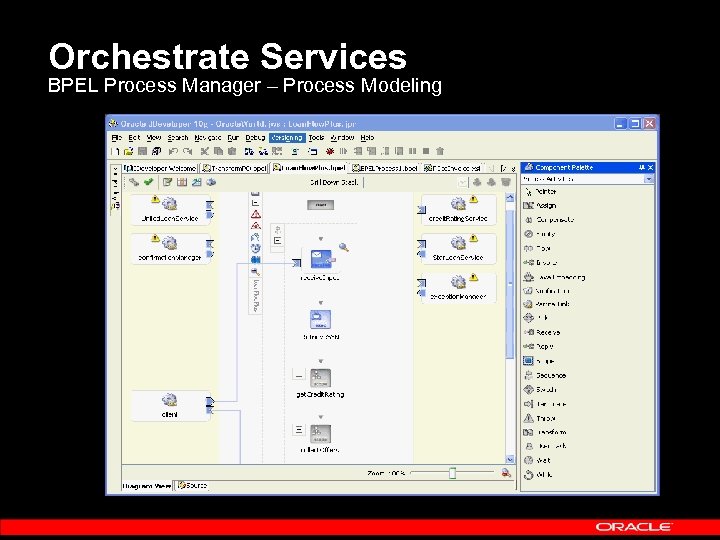Click the collectOffers scope icon
Screen dimensions: 720x540
pos(321,434)
